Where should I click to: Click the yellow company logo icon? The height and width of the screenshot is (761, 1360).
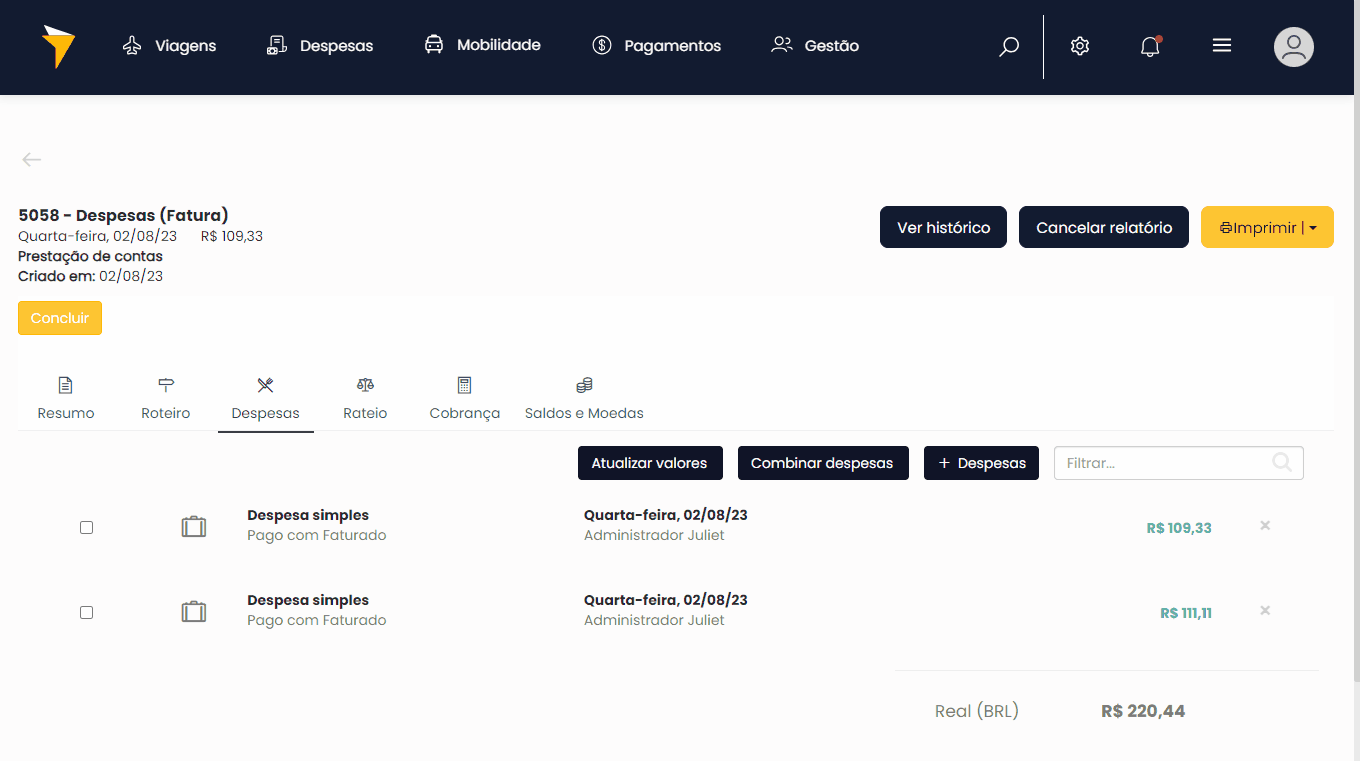(x=58, y=46)
